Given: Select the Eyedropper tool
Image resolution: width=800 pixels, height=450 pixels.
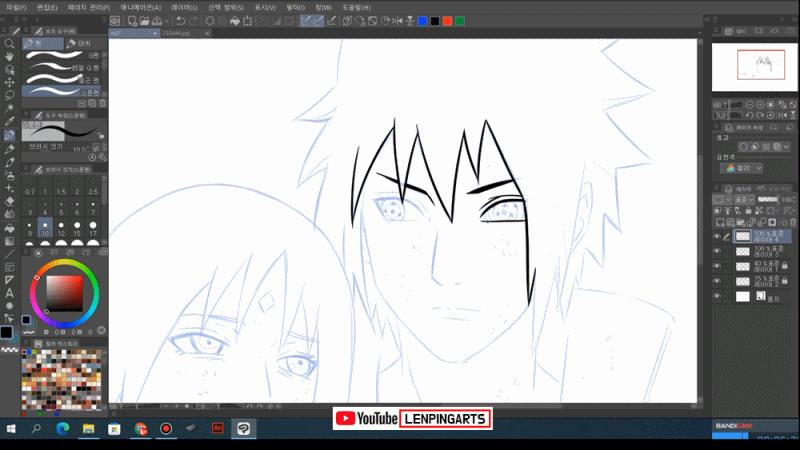Looking at the screenshot, I should [9, 121].
